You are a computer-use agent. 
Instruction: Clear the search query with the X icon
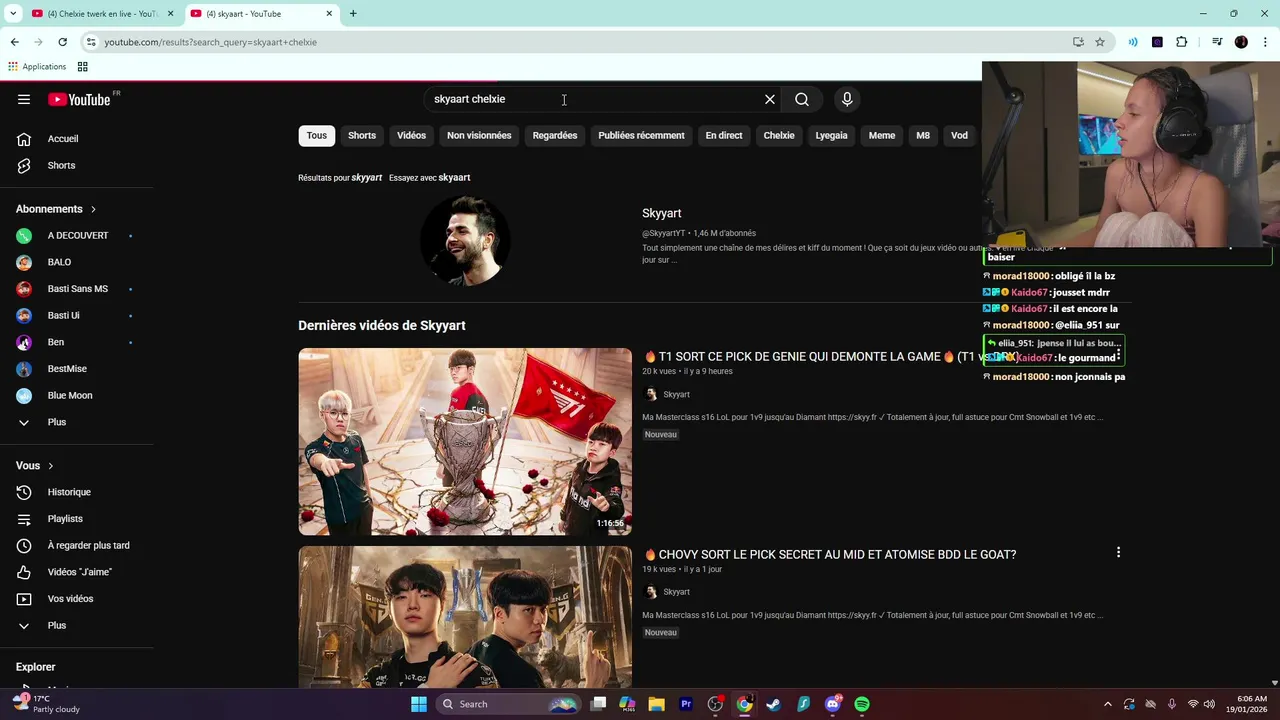coord(770,99)
